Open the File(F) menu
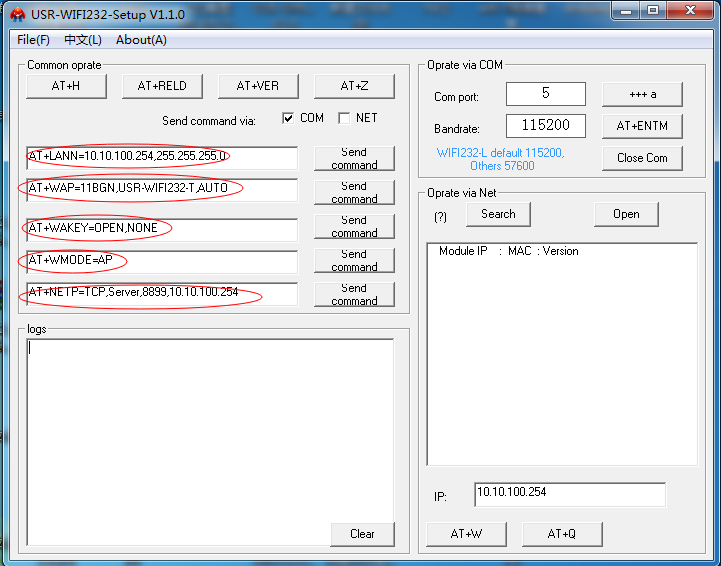Viewport: 721px width, 566px height. 33,40
